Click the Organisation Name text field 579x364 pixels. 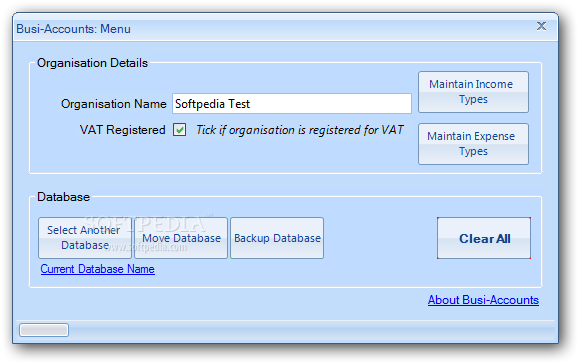(x=292, y=104)
